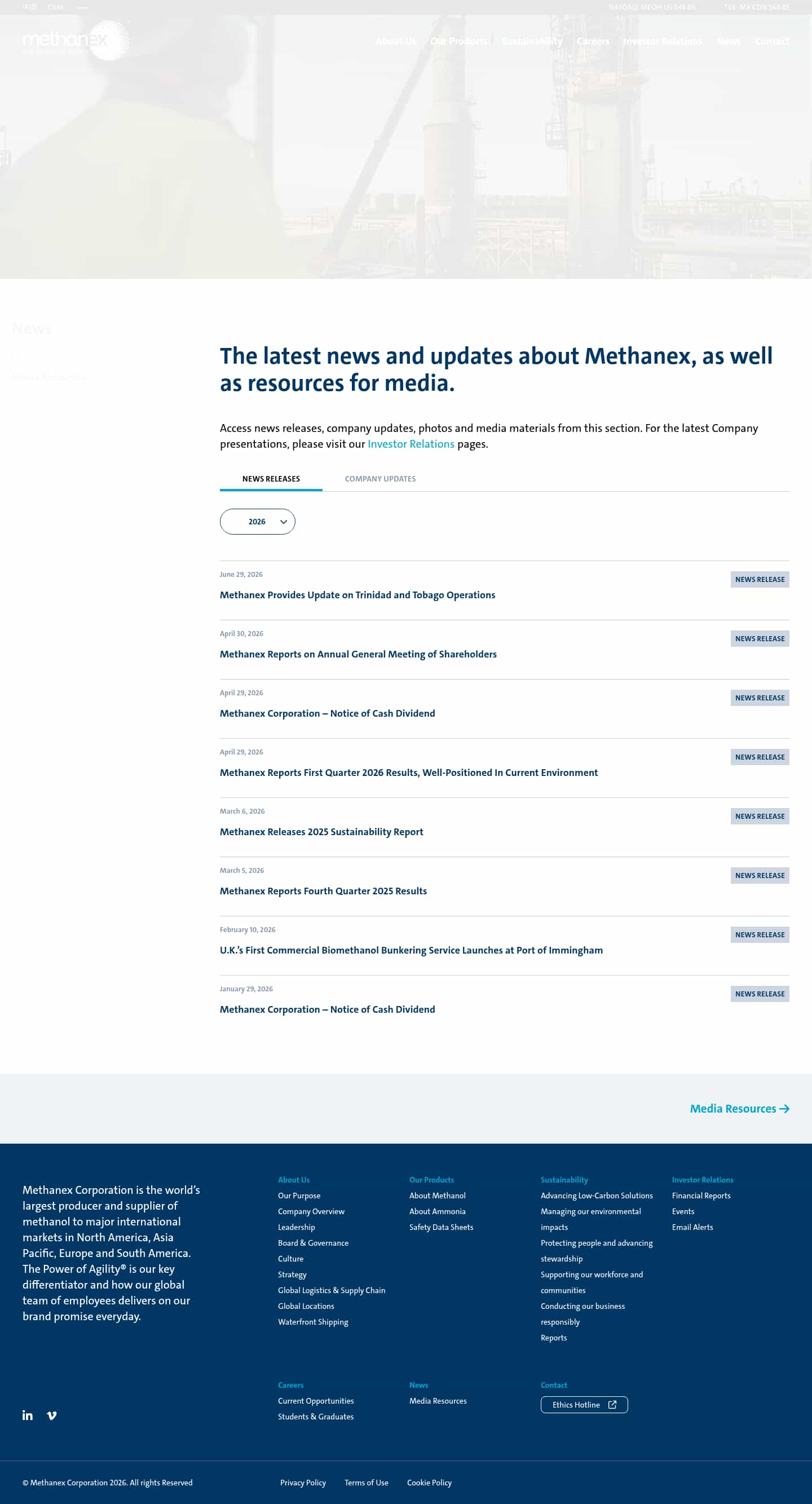Viewport: 812px width, 1504px height.
Task: Open Board & Governance in the footer
Action: [x=313, y=1243]
